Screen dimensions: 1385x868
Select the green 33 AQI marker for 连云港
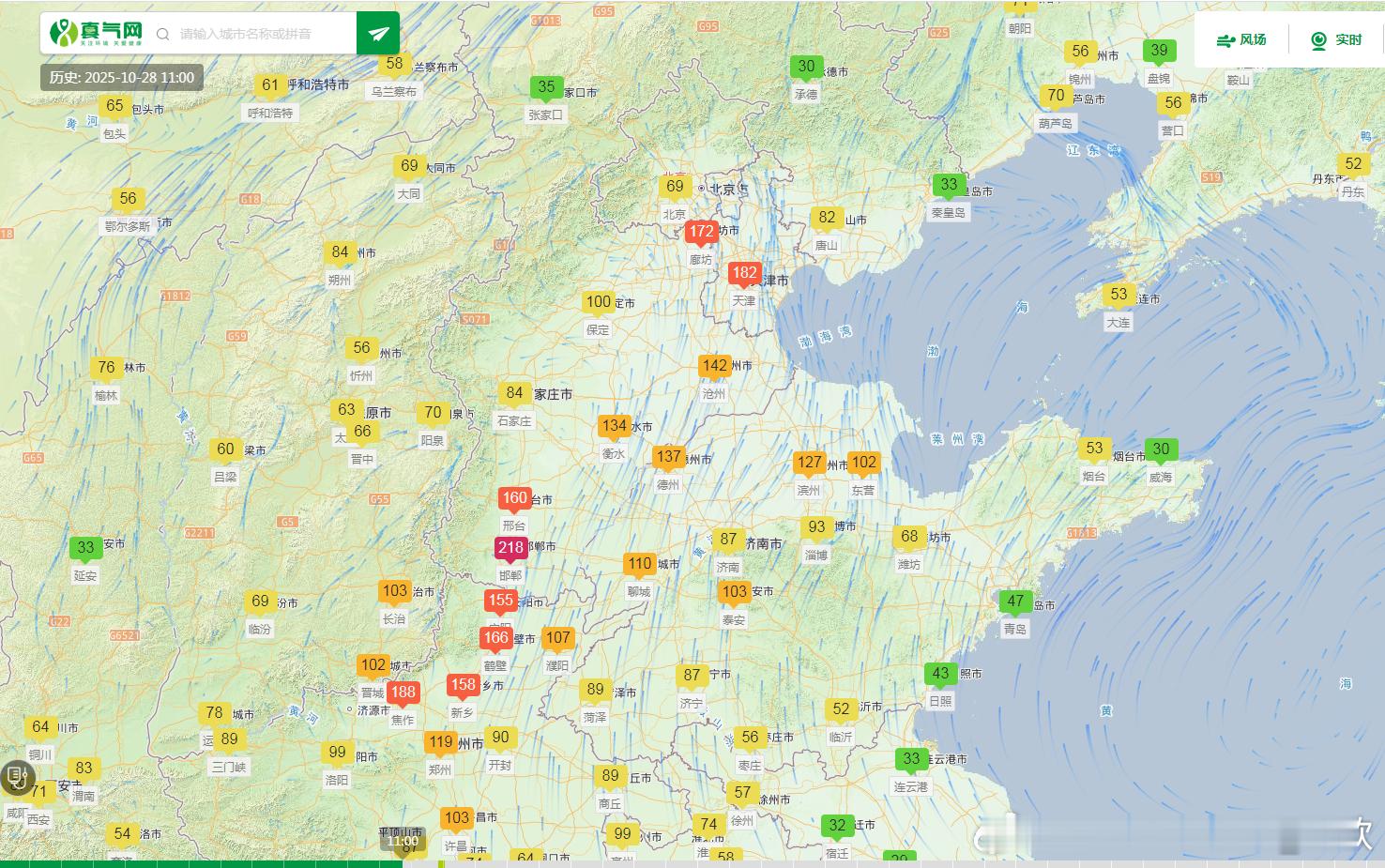(911, 760)
